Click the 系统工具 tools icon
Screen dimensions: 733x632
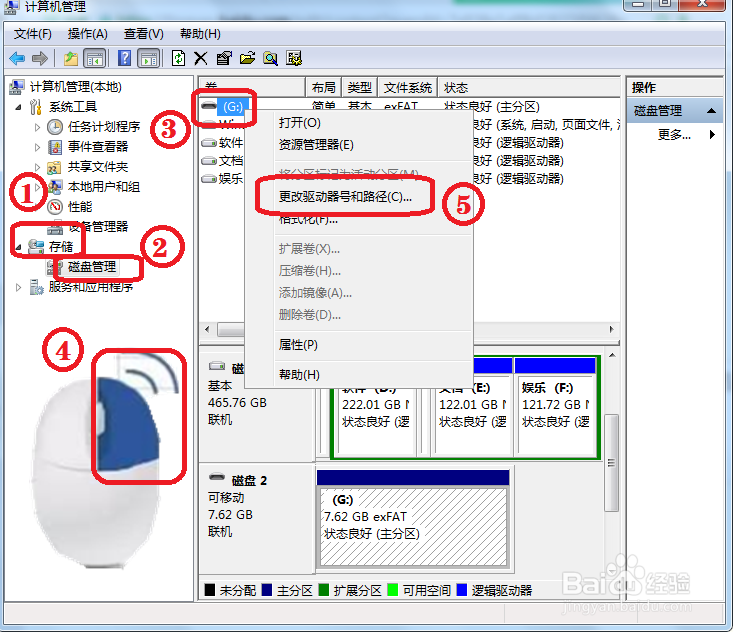coord(36,107)
